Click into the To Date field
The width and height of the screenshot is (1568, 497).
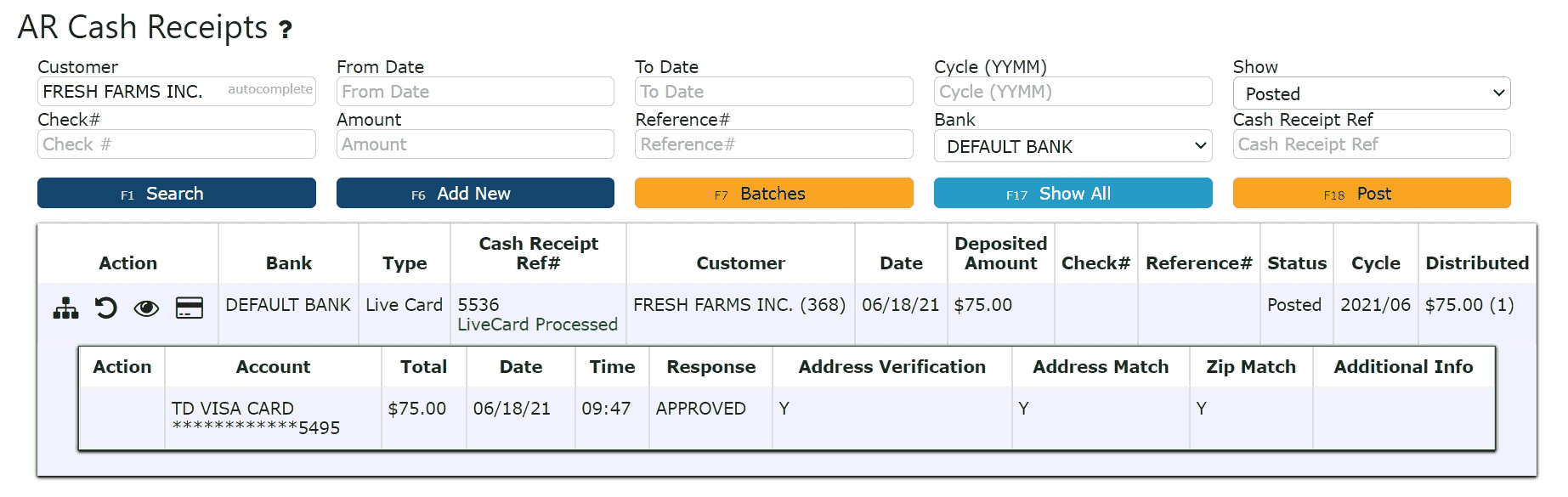click(773, 92)
